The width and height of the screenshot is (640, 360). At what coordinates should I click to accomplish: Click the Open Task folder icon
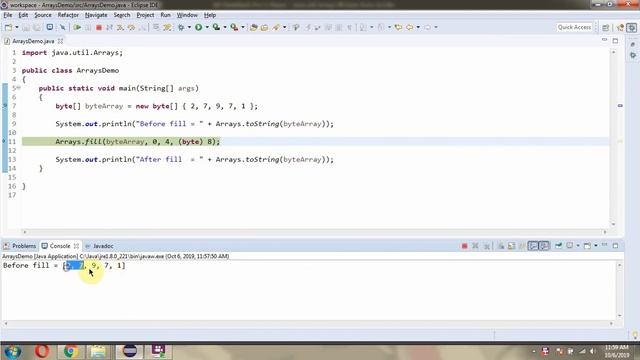click(x=264, y=27)
